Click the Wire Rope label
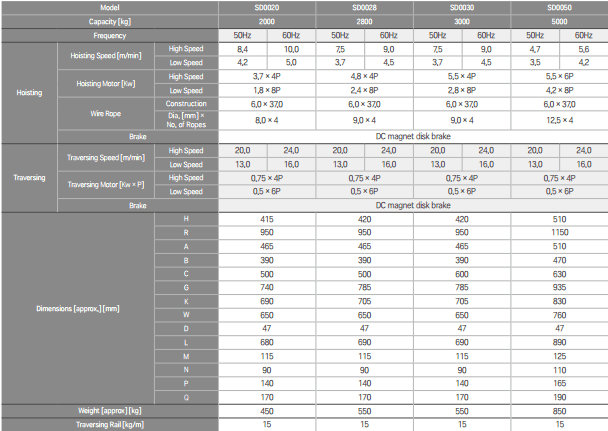This screenshot has width=608, height=431. (106, 114)
